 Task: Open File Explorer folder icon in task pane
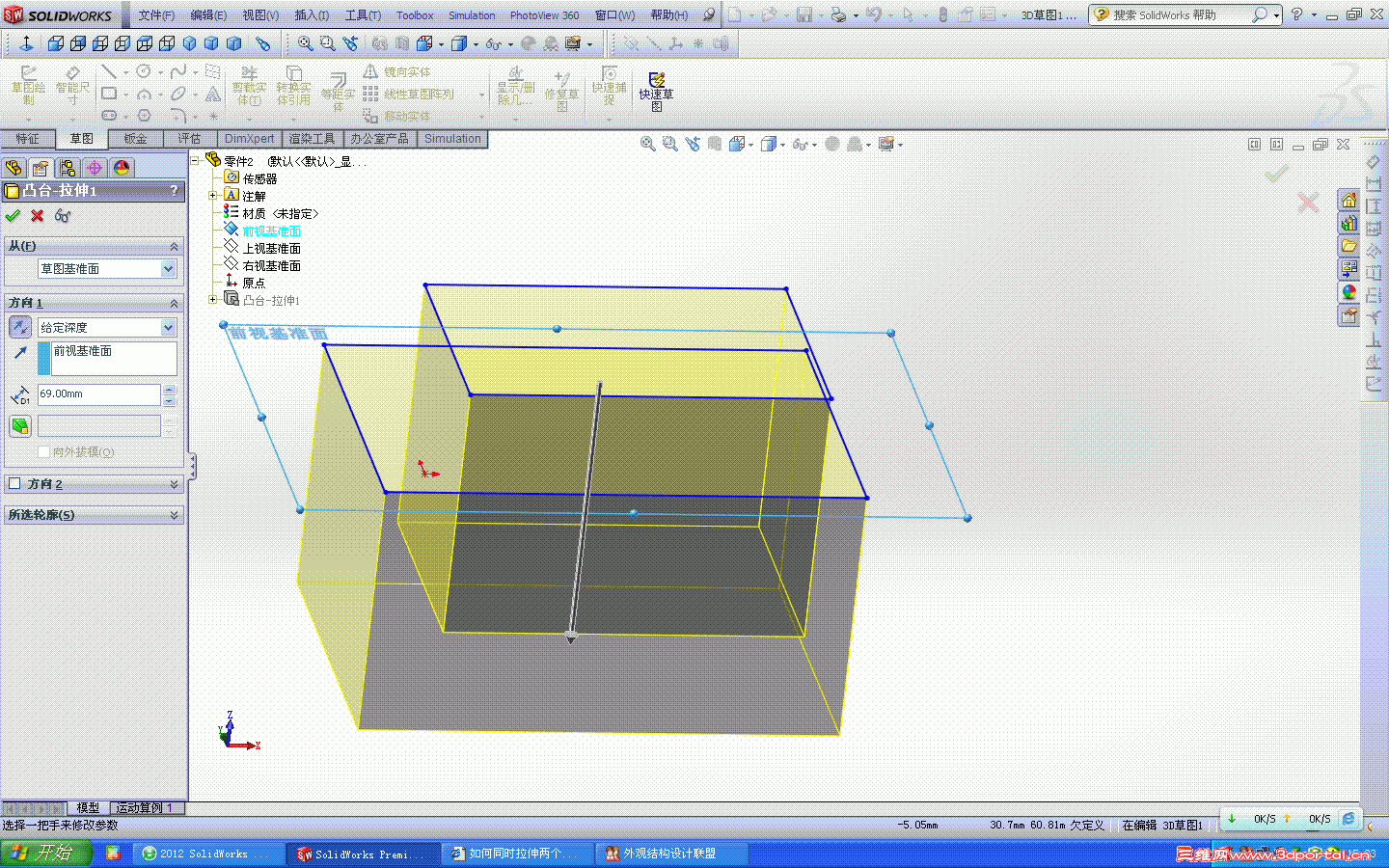[1348, 247]
